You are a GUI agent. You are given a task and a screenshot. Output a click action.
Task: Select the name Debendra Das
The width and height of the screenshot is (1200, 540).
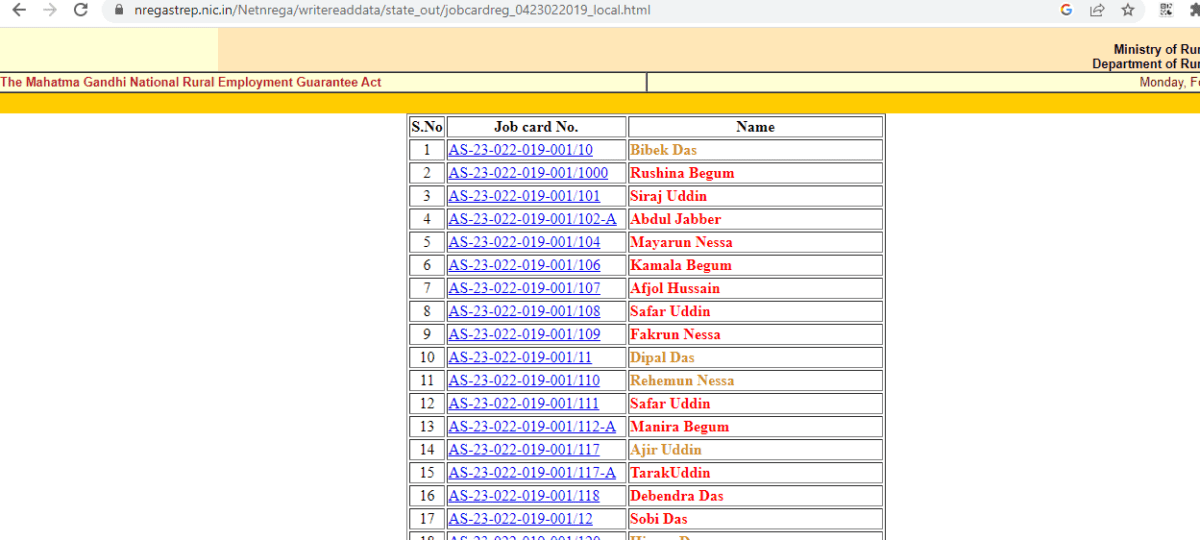coord(677,495)
